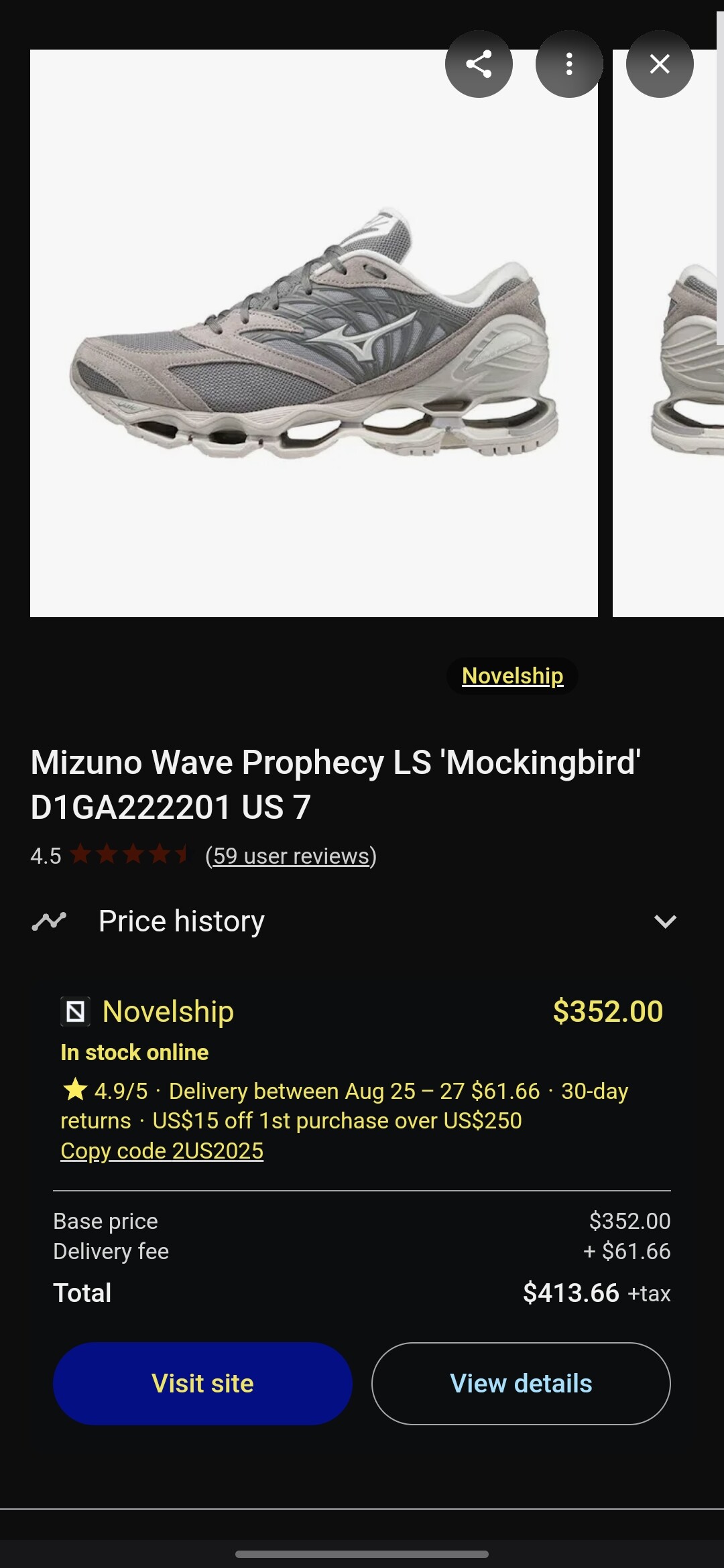
Task: Expand Price history with the chevron
Action: (x=665, y=921)
